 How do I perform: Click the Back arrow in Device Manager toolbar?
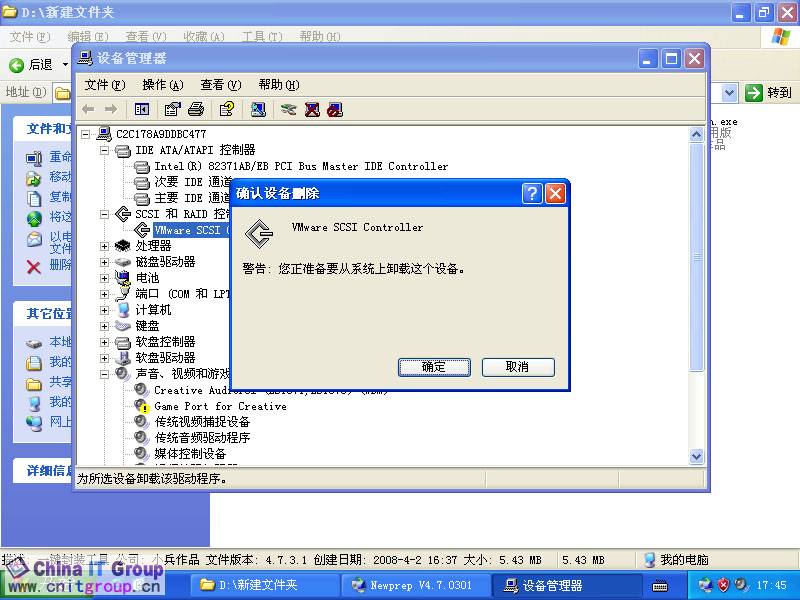click(x=88, y=109)
